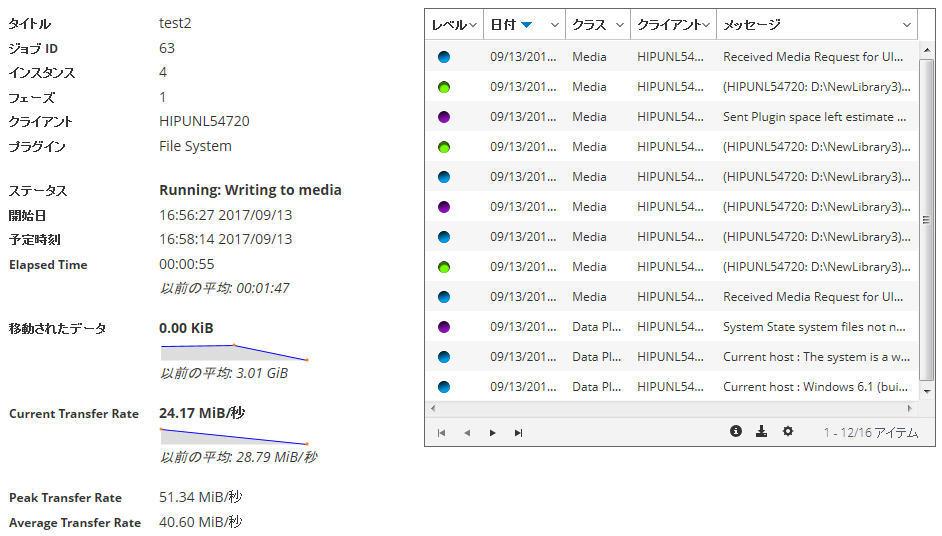Click the vertical scrollbar down arrow
Image resolution: width=942 pixels, height=536 pixels.
(x=927, y=391)
